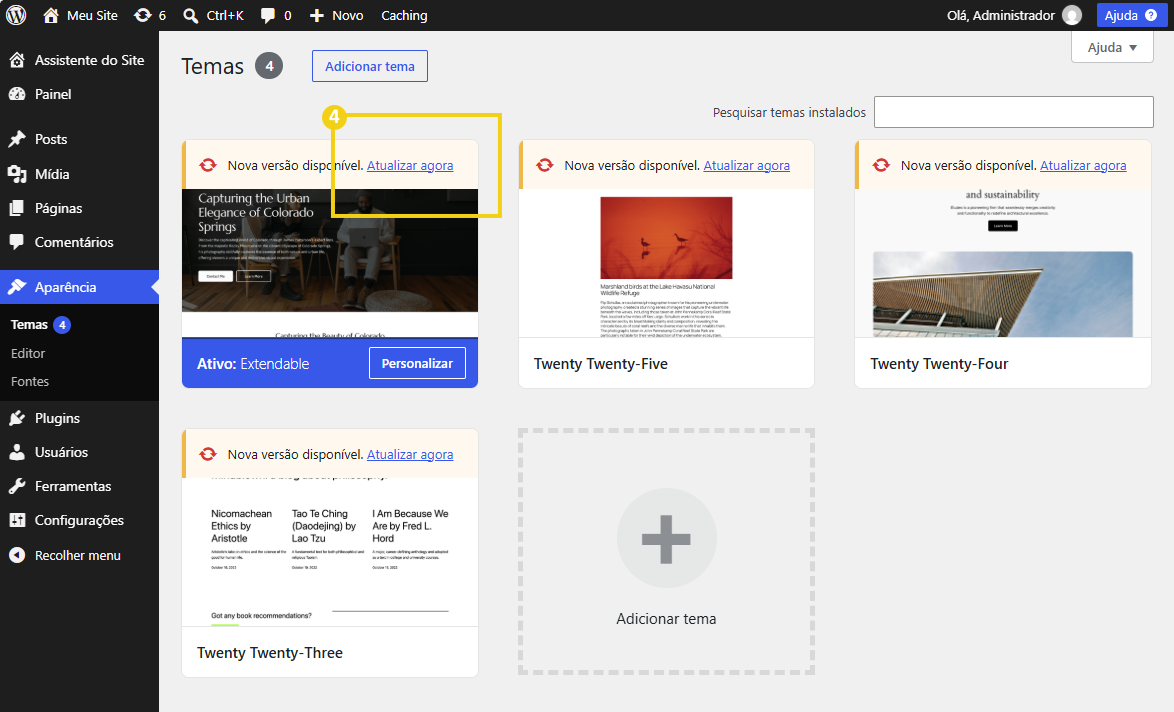This screenshot has height=712, width=1174.
Task: Click Atualizar agora for Twenty Twenty-Three
Action: (x=410, y=454)
